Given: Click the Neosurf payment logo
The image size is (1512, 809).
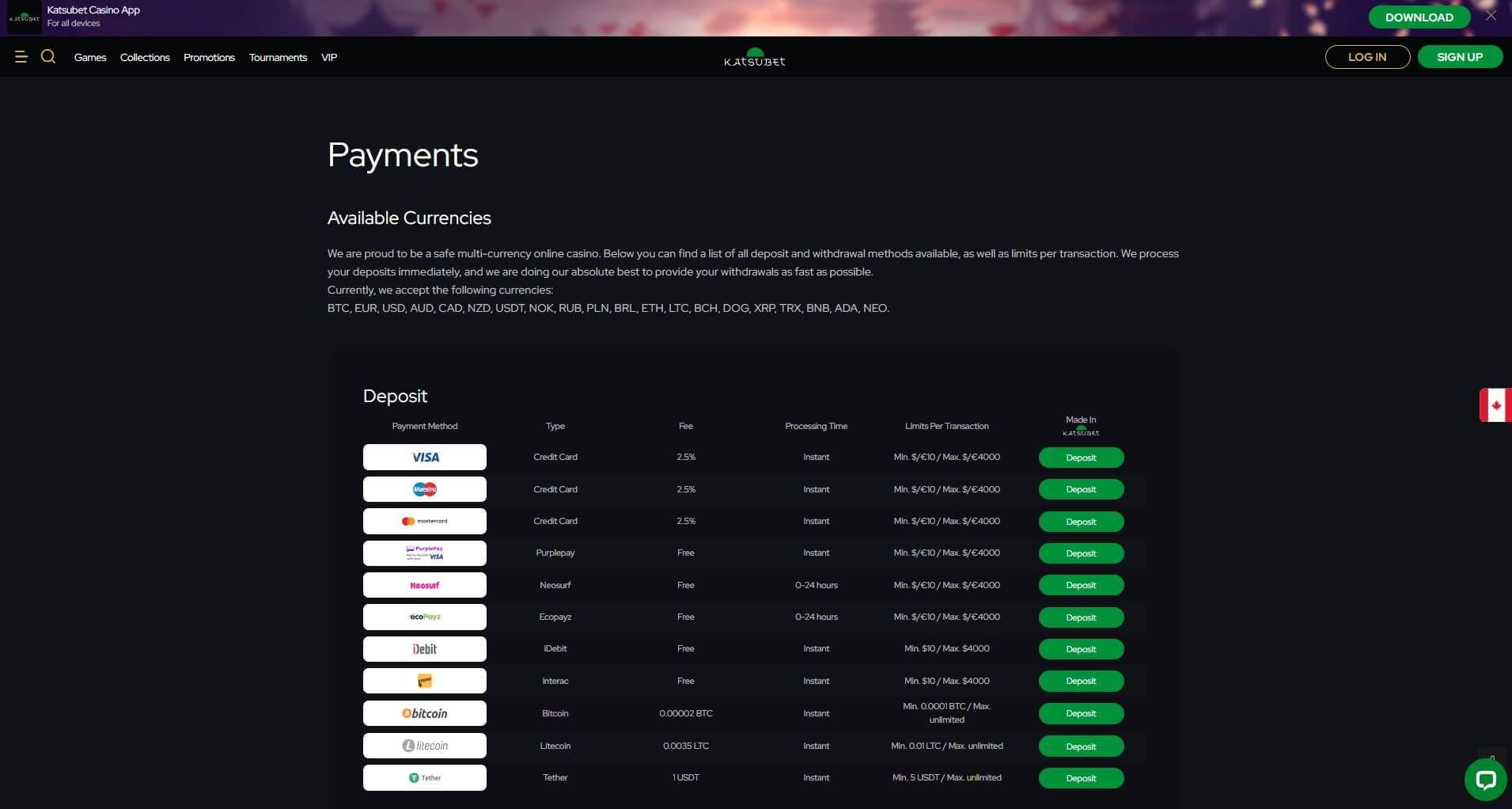Looking at the screenshot, I should coord(425,585).
